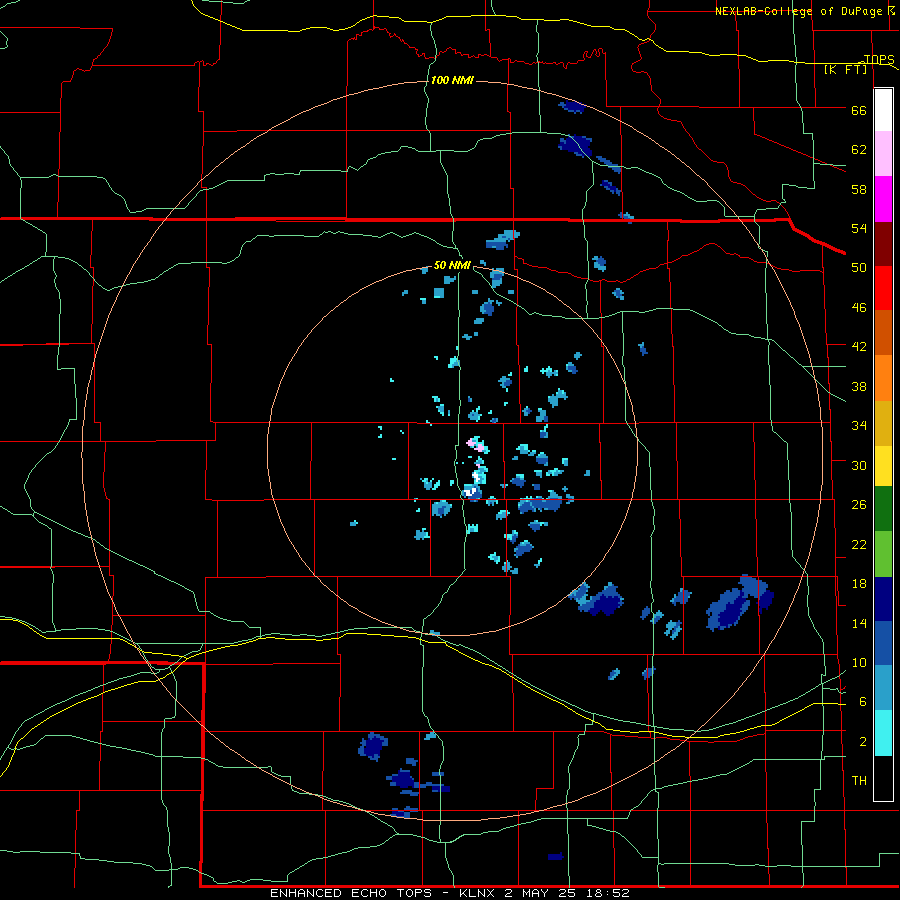Click the 10 legend value

point(859,662)
